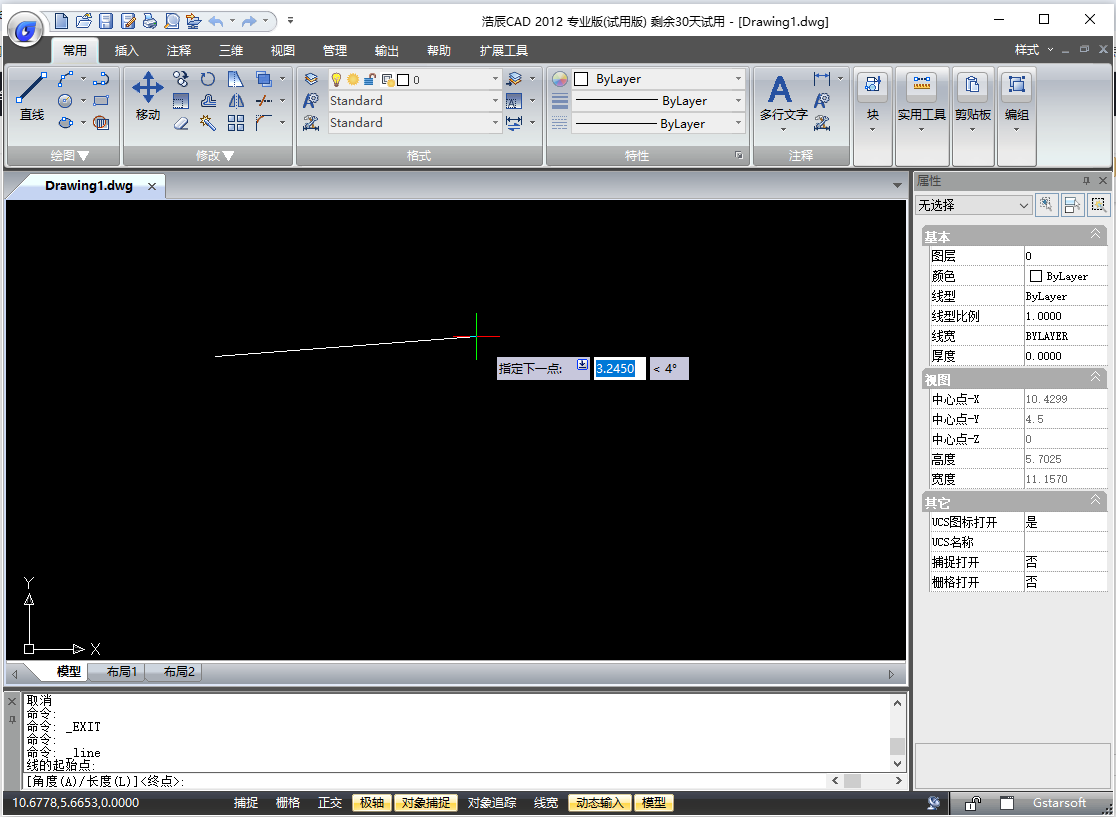Select the mirror tool

tap(236, 101)
